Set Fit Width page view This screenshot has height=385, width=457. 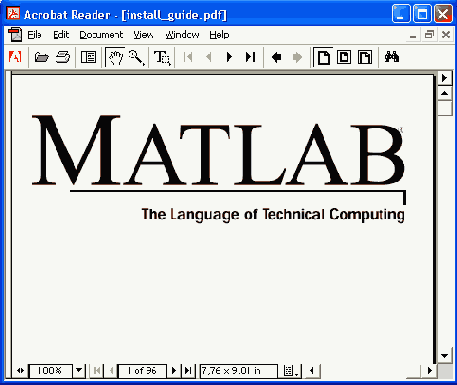pyautogui.click(x=365, y=57)
